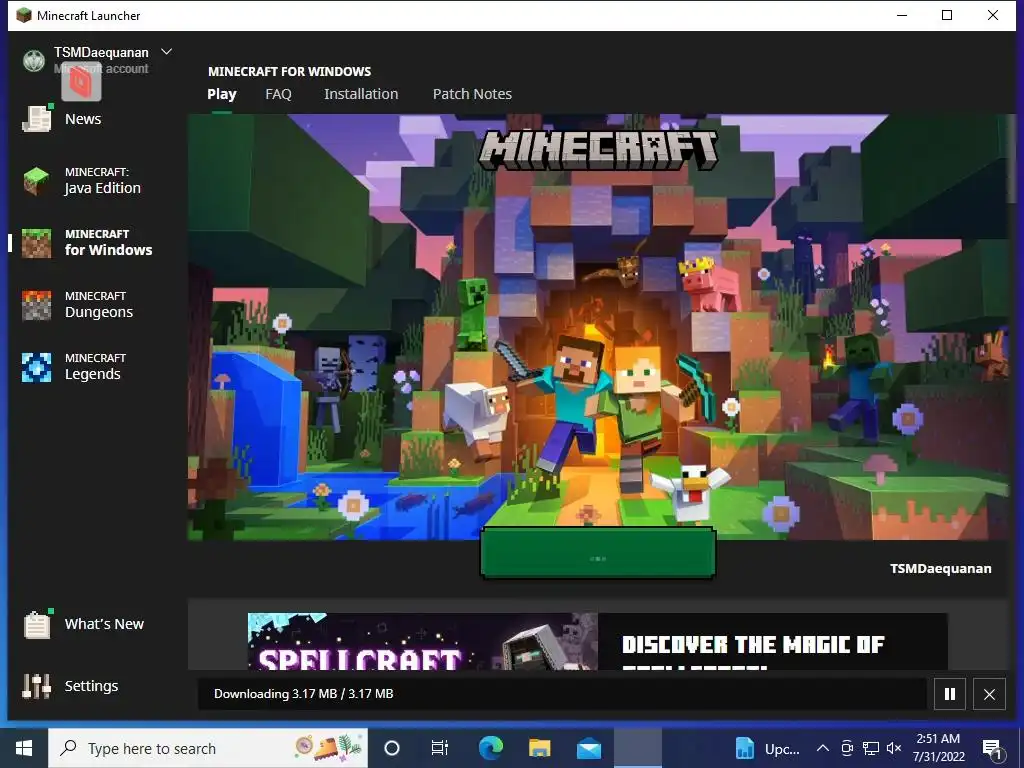Image resolution: width=1024 pixels, height=768 pixels.
Task: Pause the download
Action: click(950, 694)
